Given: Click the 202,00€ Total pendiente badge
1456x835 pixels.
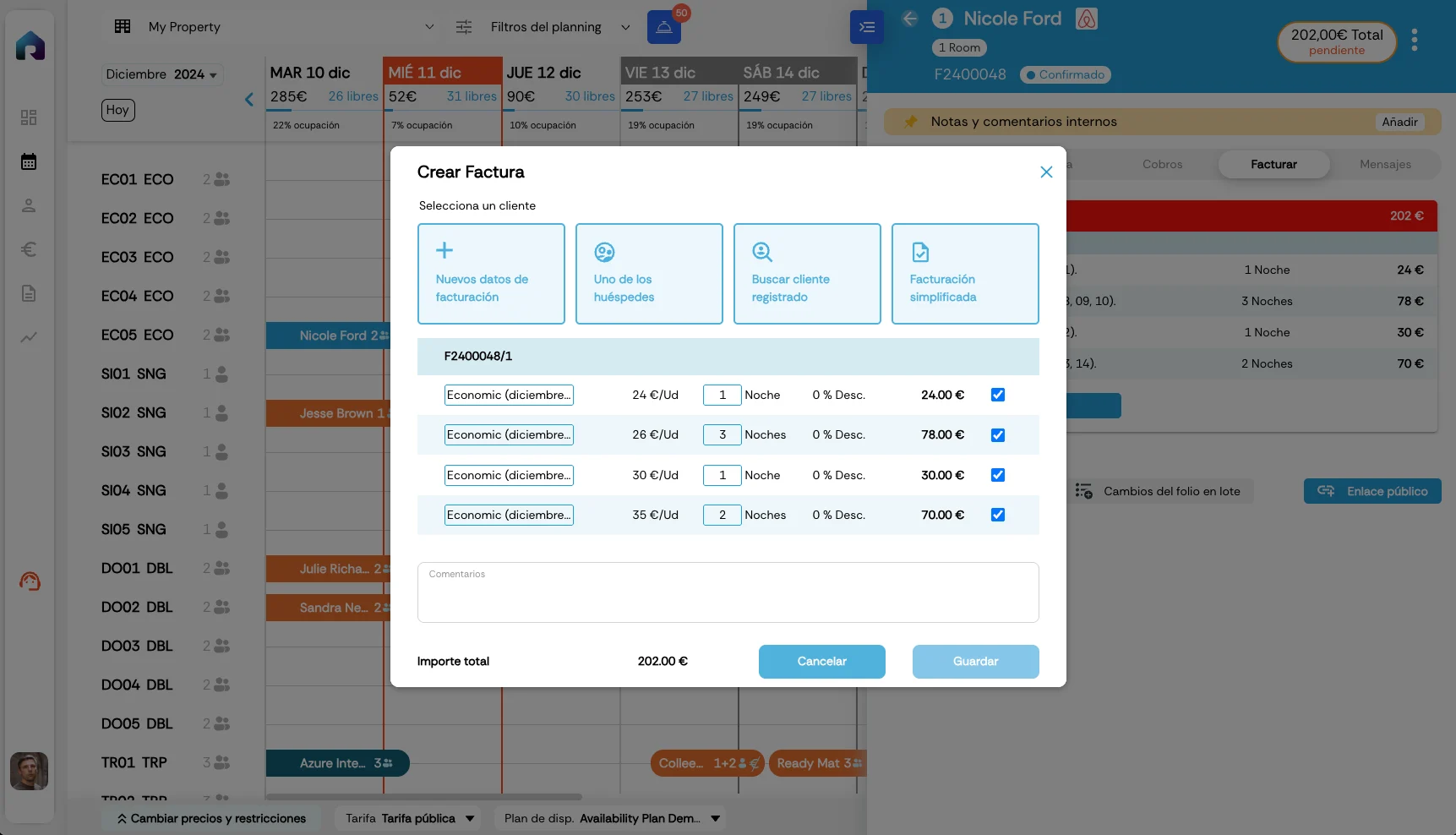Looking at the screenshot, I should pyautogui.click(x=1337, y=42).
